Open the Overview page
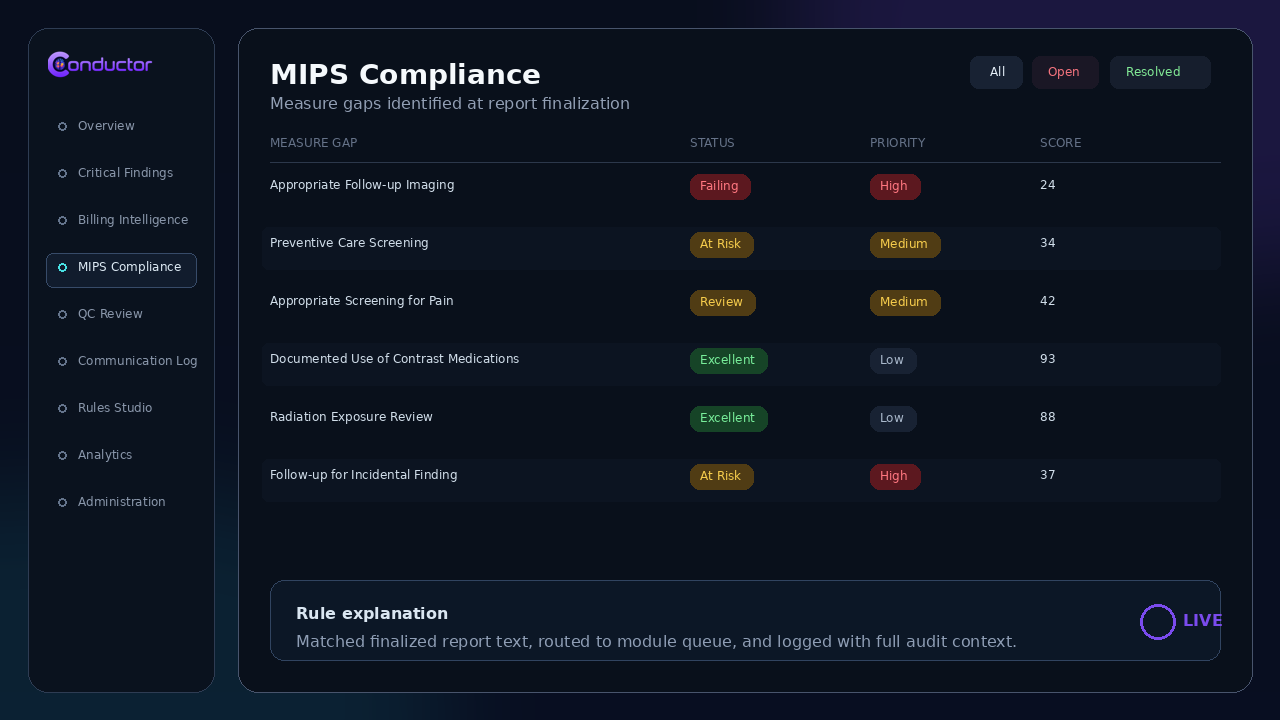This screenshot has width=1280, height=720. (x=121, y=126)
